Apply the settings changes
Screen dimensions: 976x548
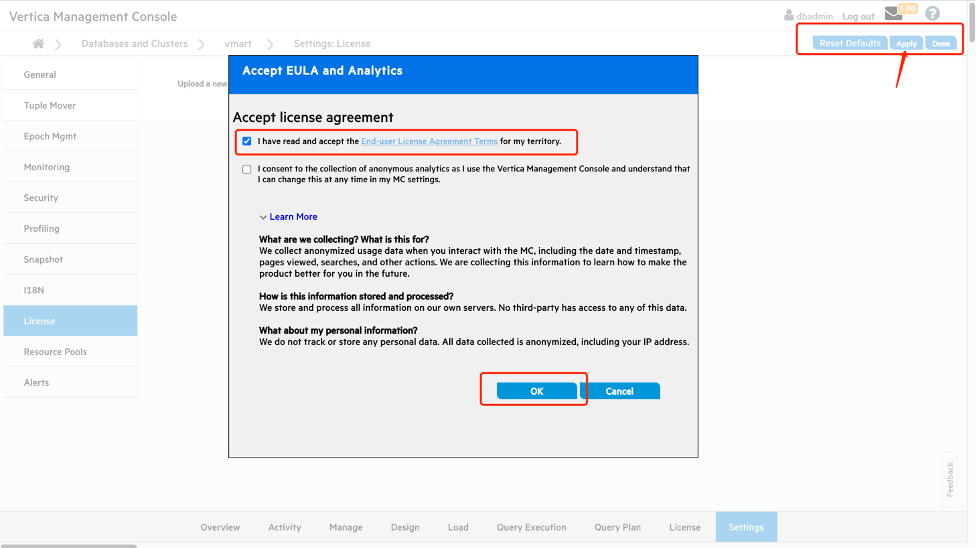[906, 43]
